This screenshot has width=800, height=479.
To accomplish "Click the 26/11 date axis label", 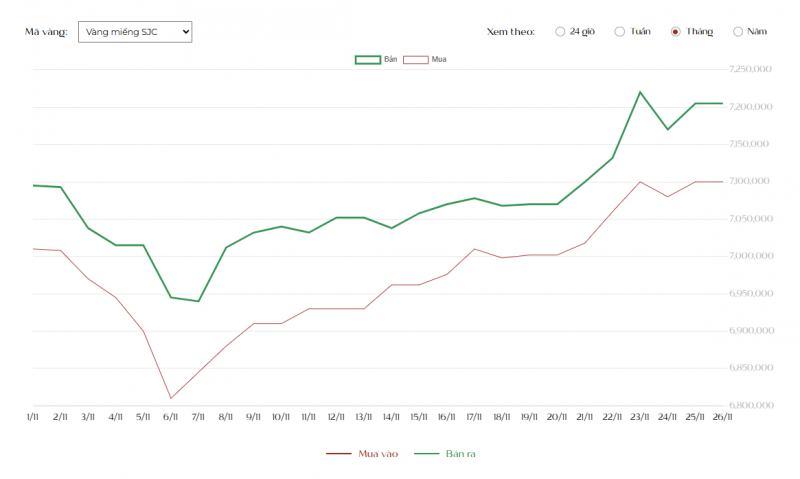I will coord(722,416).
